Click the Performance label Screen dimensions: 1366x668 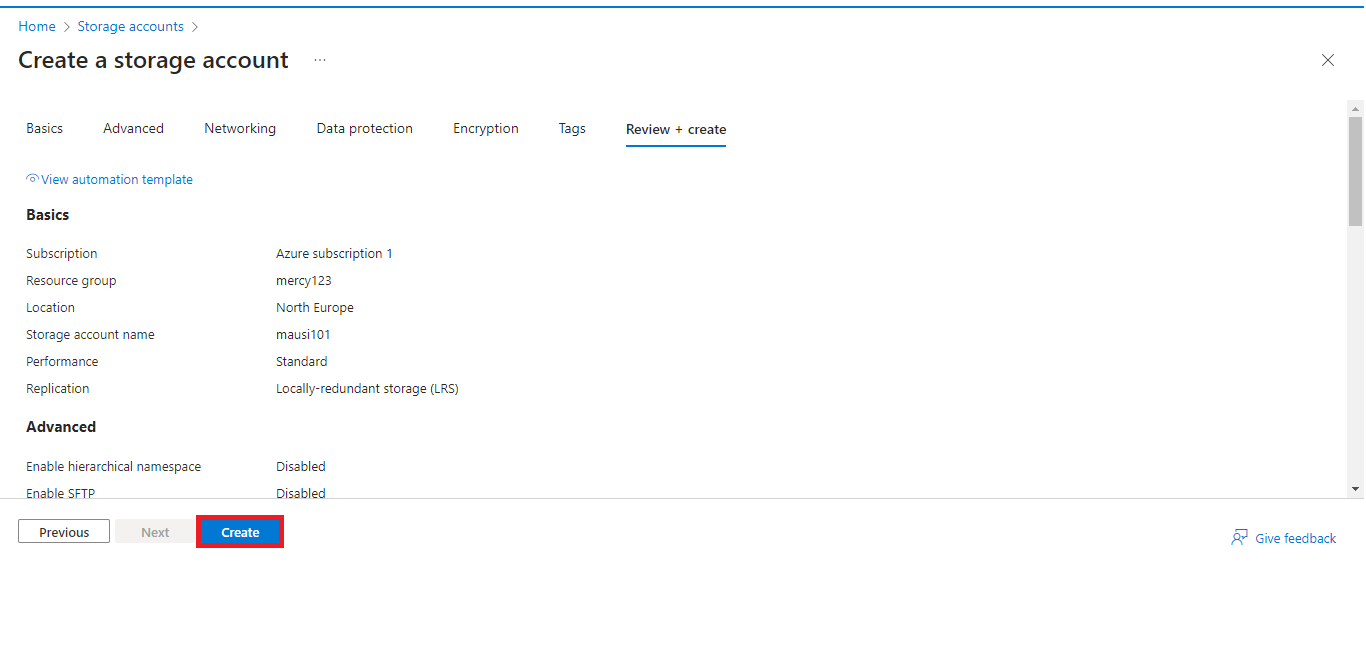[x=62, y=362]
